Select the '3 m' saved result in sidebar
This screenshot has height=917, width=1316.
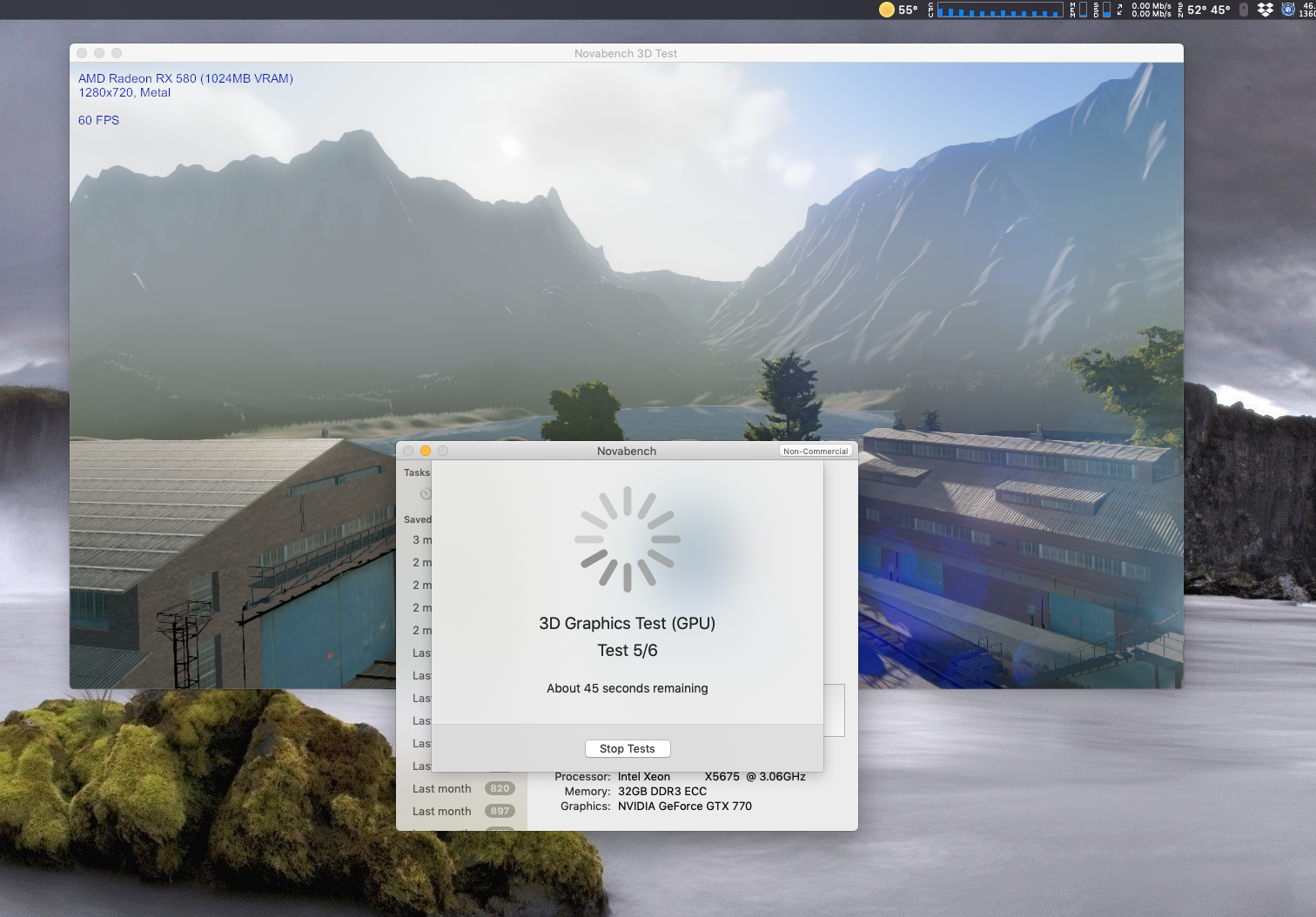(x=422, y=539)
